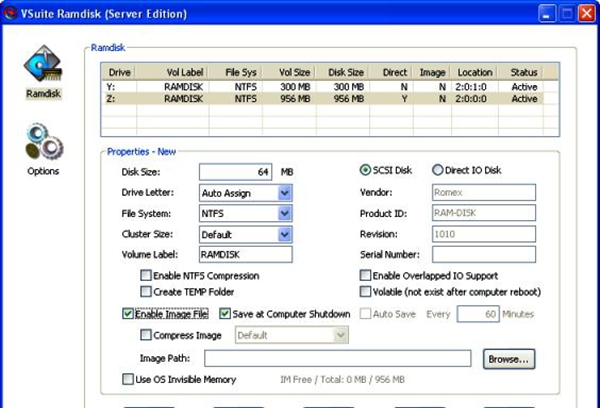
Task: Click location cell 2:0:0:0
Action: click(x=471, y=99)
